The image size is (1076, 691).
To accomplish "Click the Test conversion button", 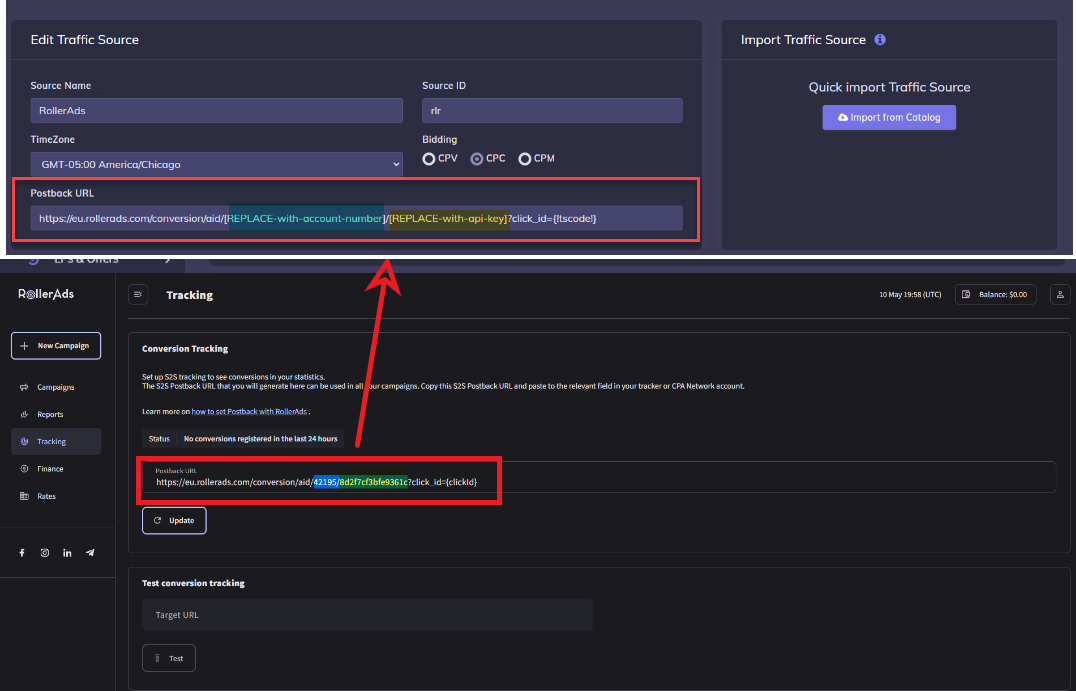I will [169, 658].
